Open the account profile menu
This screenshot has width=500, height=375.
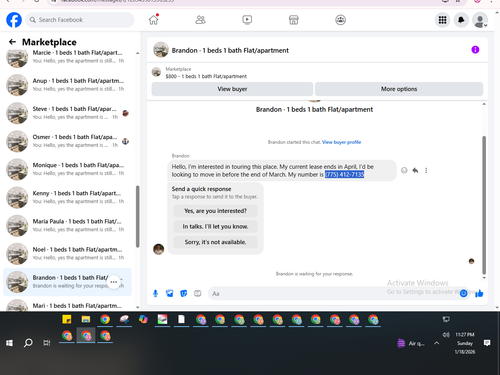(480, 20)
